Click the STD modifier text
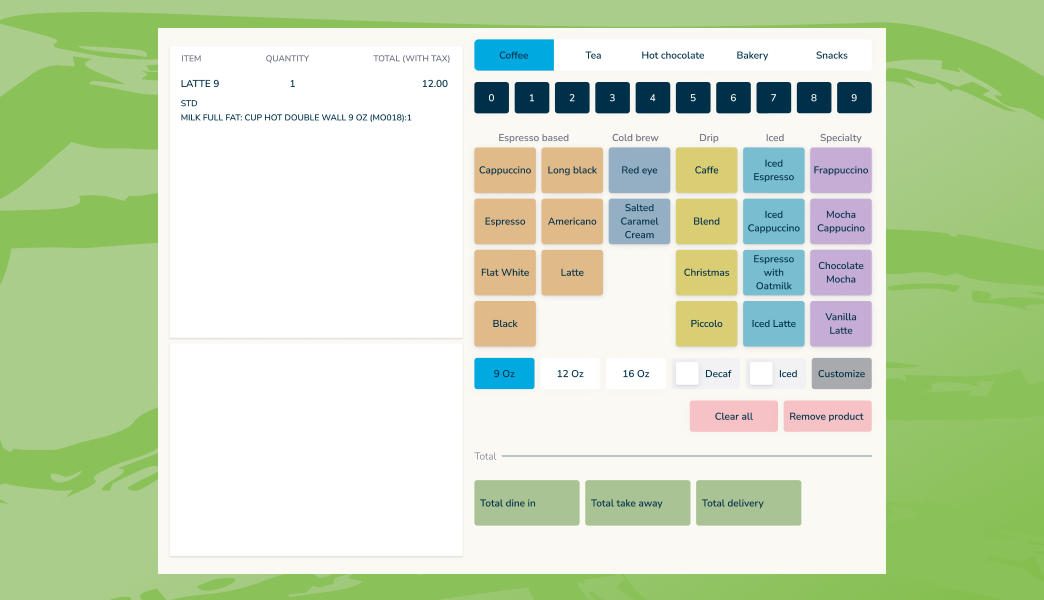This screenshot has width=1044, height=600. pos(189,103)
